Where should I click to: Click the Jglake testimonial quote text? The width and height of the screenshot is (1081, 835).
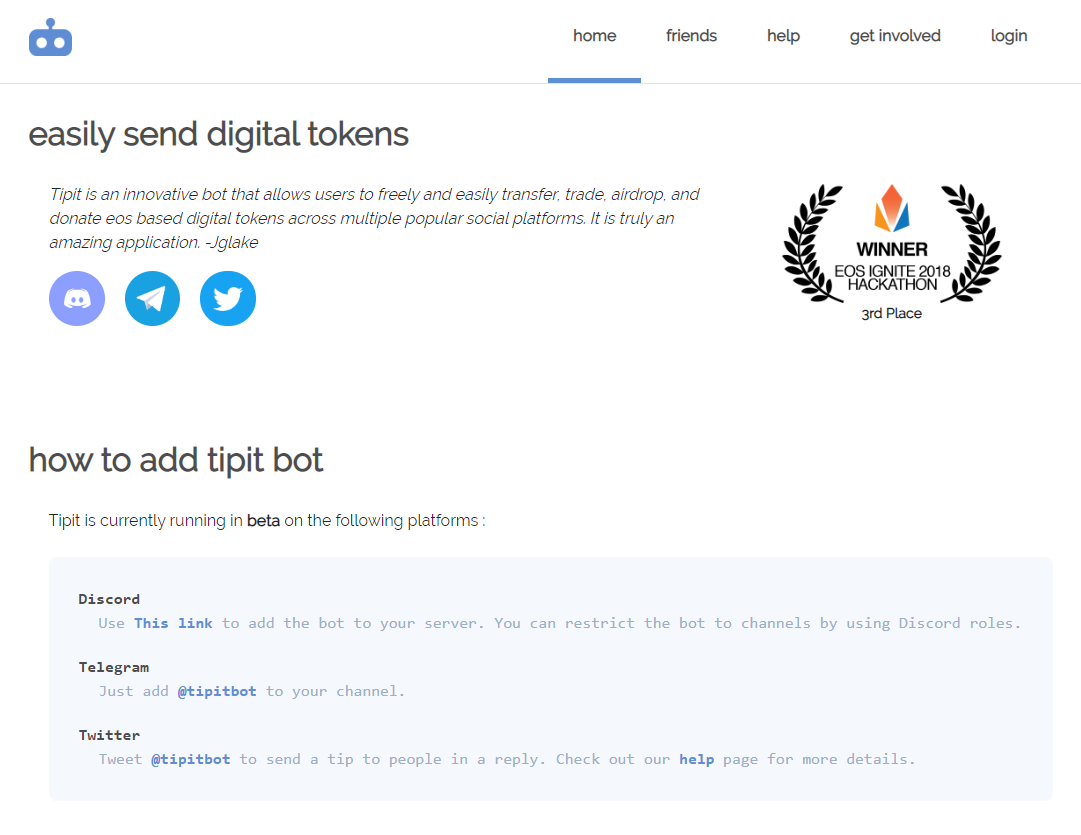click(374, 218)
